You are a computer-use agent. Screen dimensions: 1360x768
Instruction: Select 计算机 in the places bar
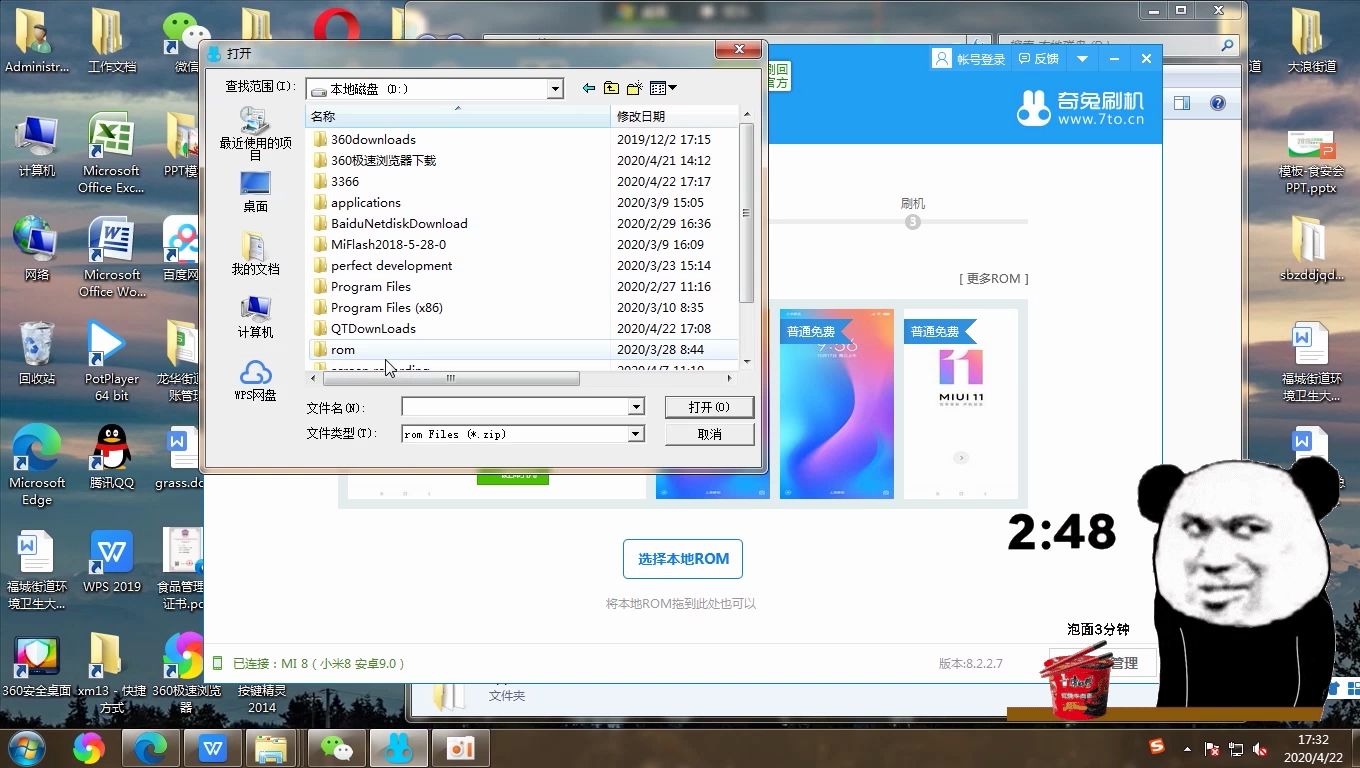coord(255,317)
